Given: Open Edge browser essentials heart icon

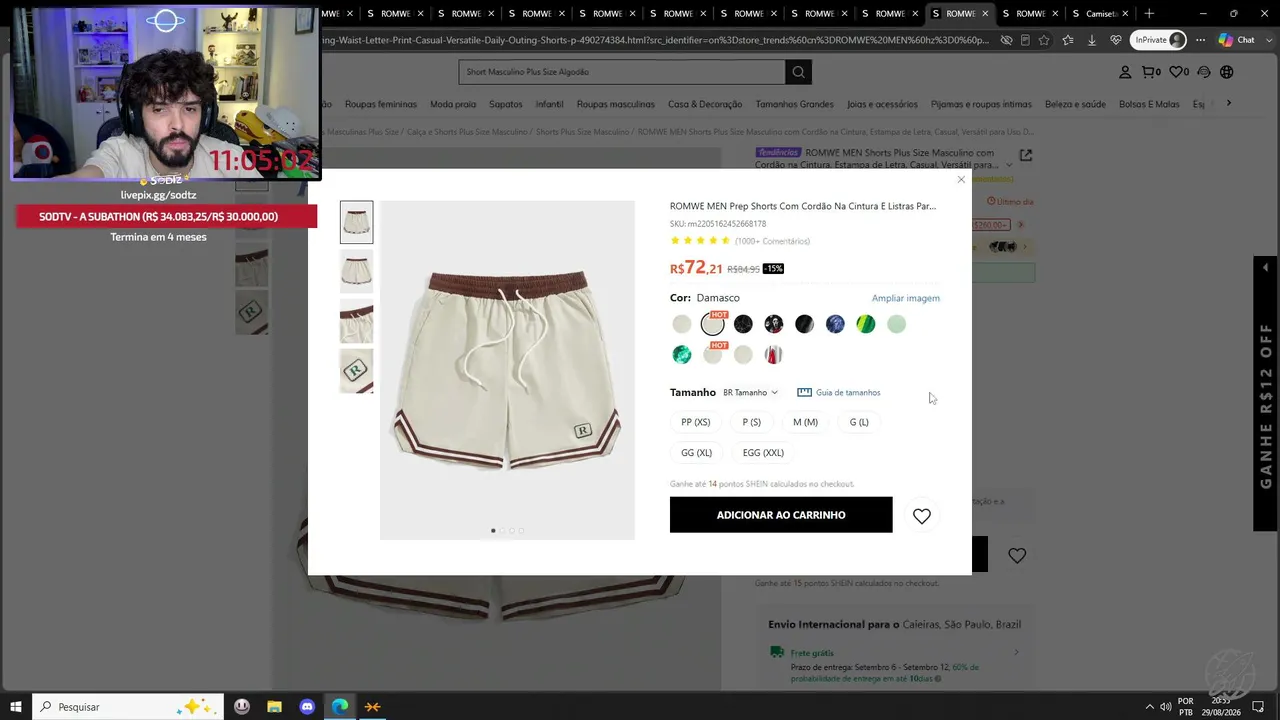Looking at the screenshot, I should 1114,40.
